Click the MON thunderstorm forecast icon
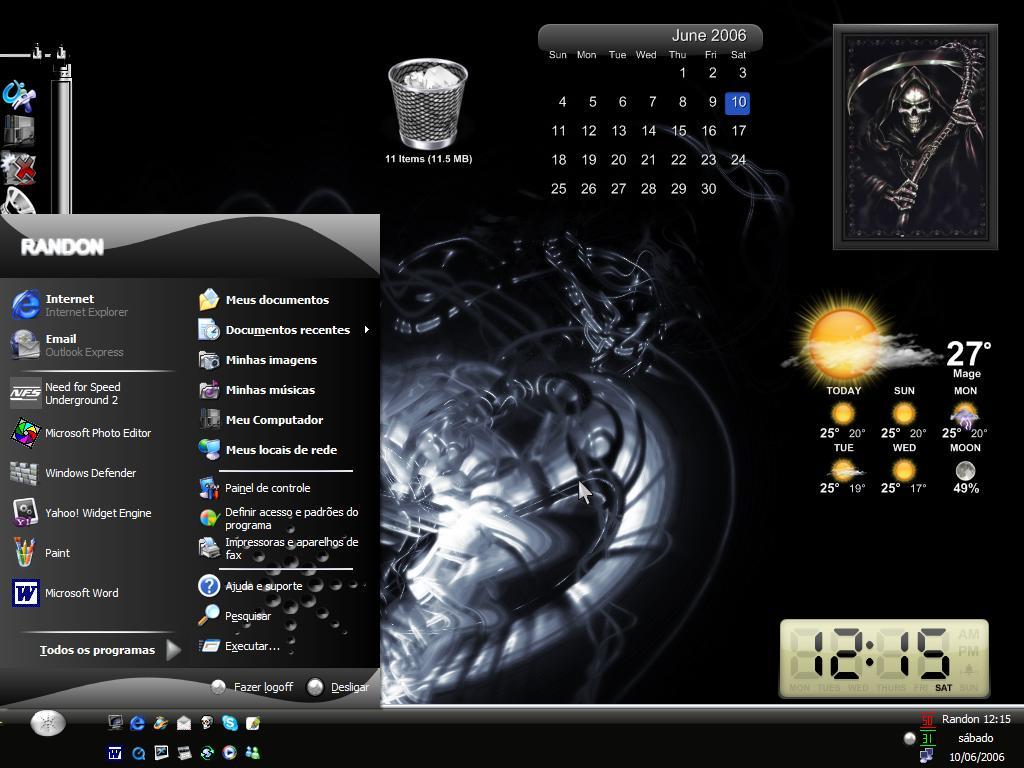 coord(965,414)
